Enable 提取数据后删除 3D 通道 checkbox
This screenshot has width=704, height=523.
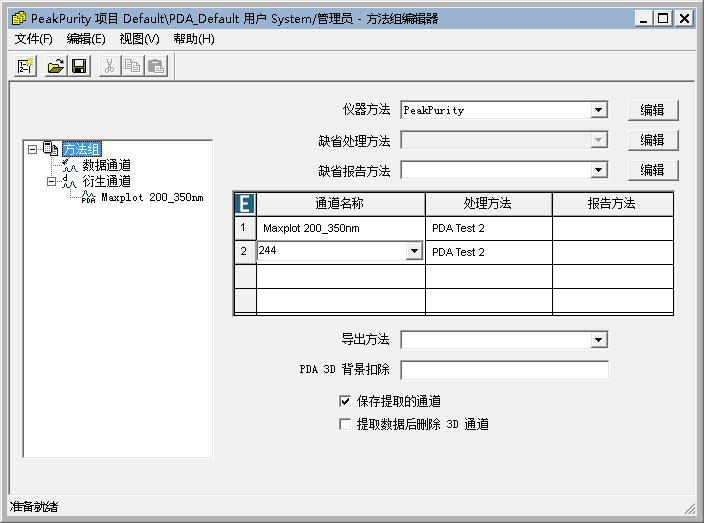345,424
